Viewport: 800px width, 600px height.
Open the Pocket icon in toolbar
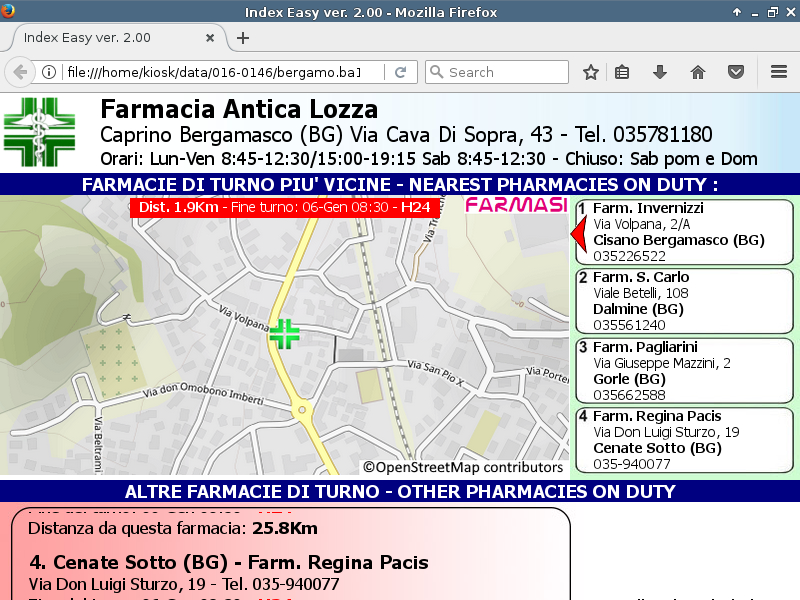tap(736, 72)
